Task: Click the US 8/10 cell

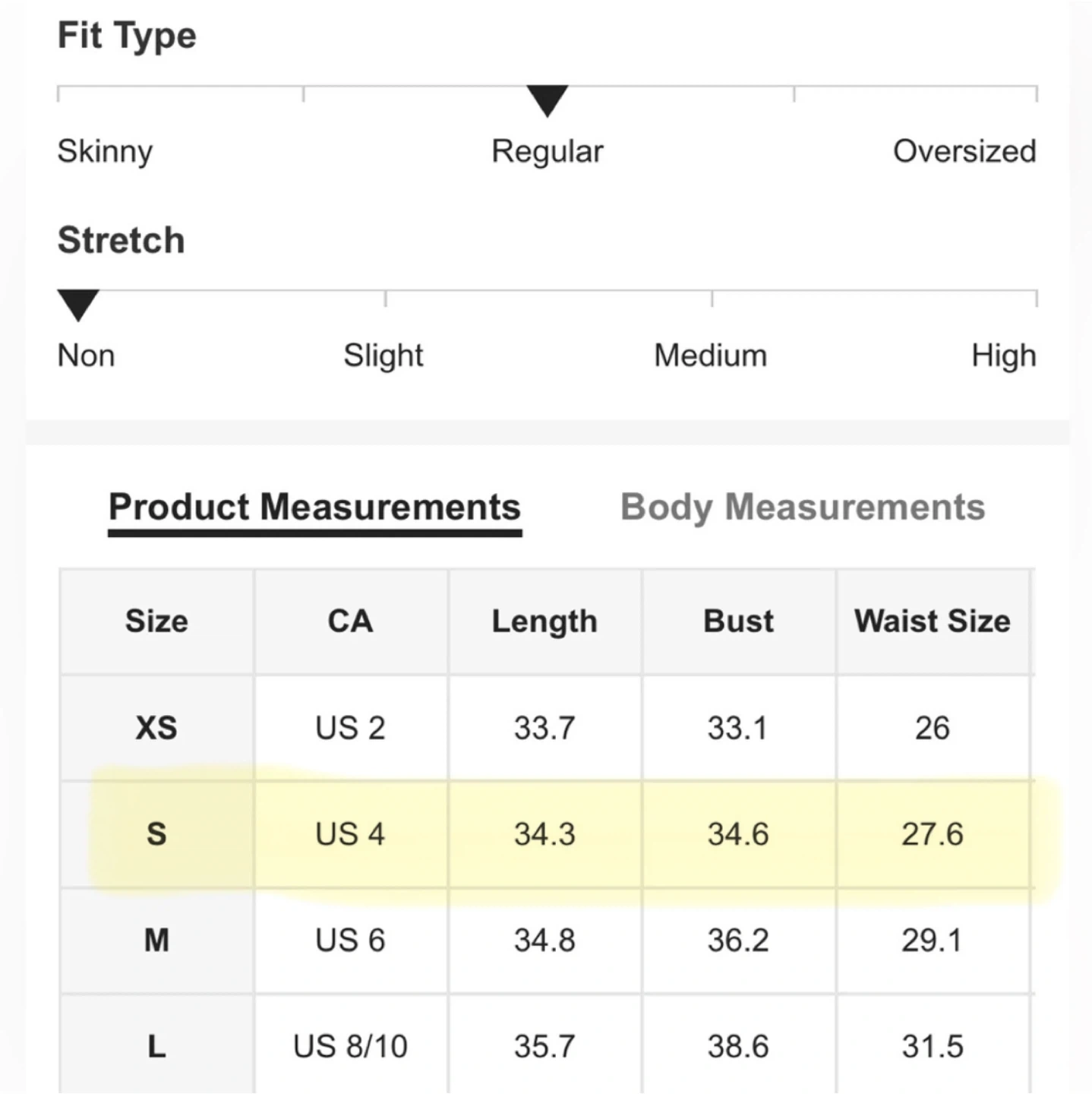Action: 350,1047
